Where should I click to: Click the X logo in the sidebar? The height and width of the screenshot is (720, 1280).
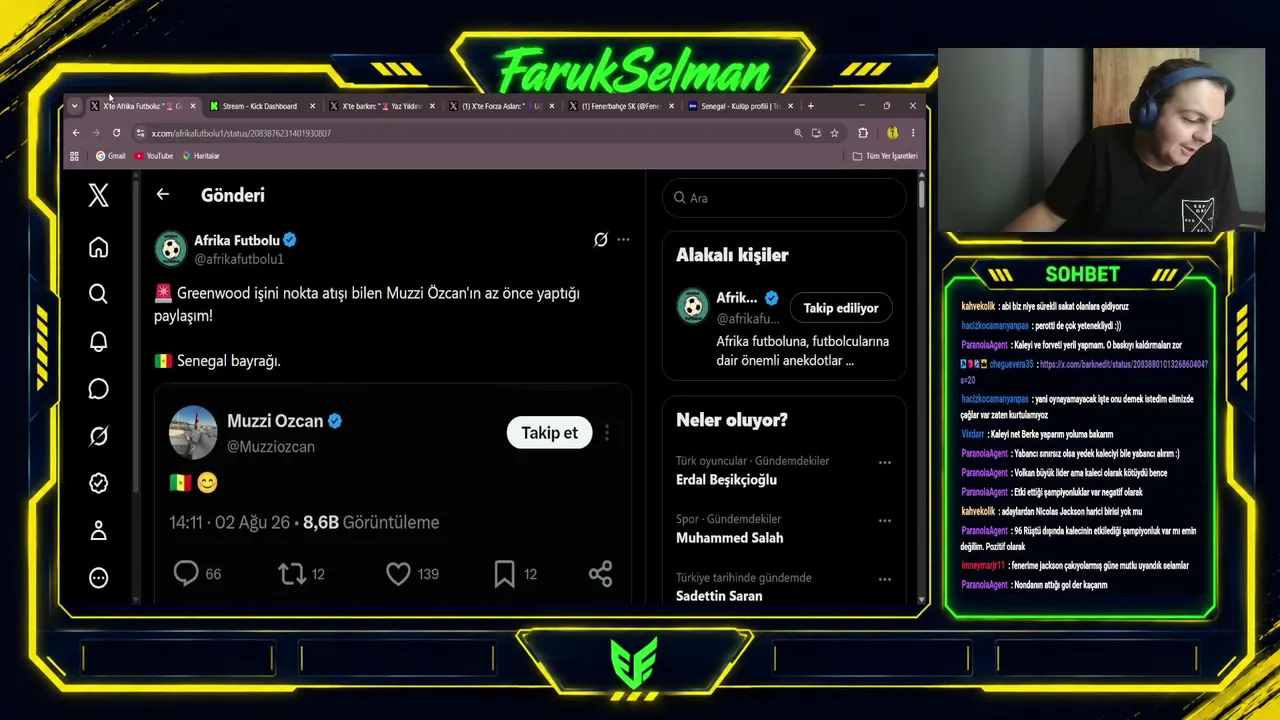98,195
